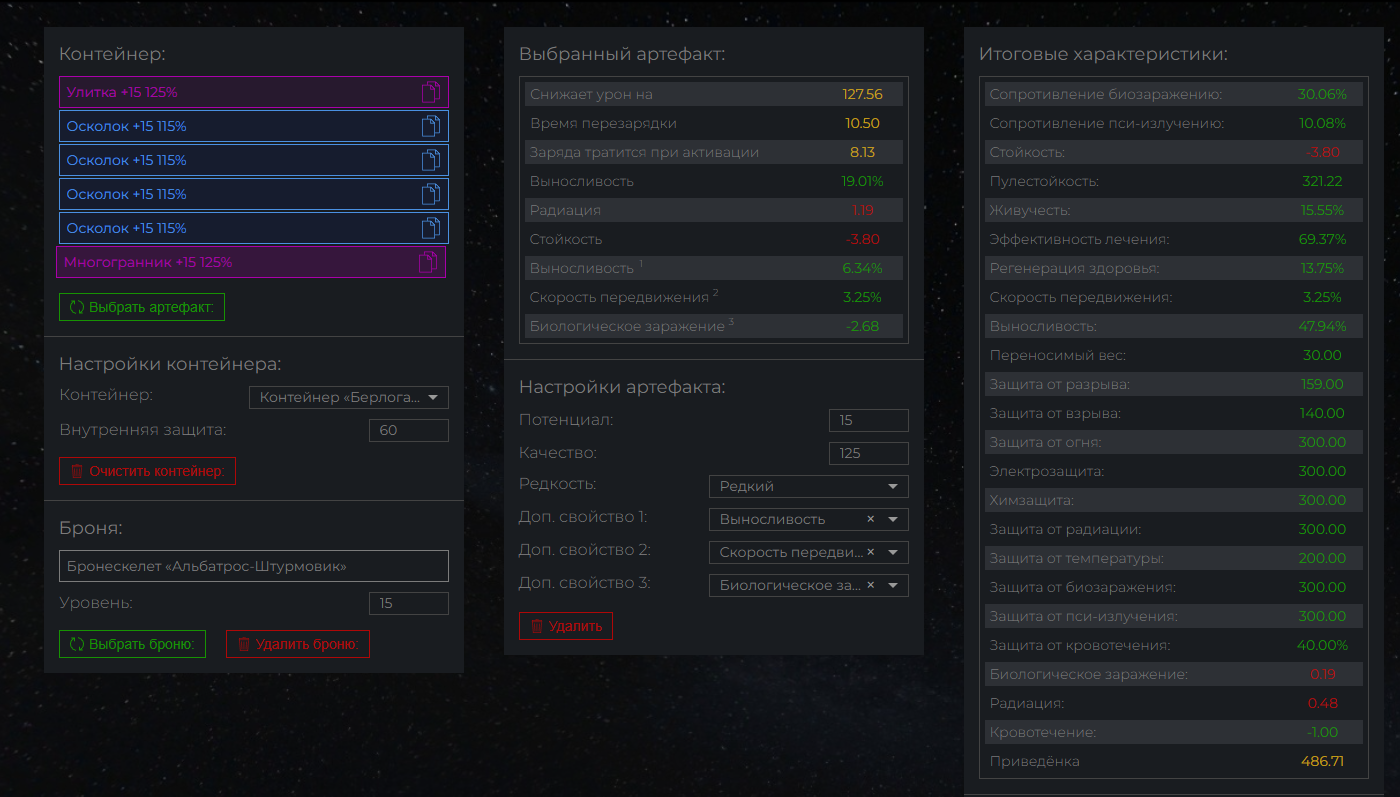
Task: Click copy icon on first Осколок +15 115%
Action: point(430,126)
